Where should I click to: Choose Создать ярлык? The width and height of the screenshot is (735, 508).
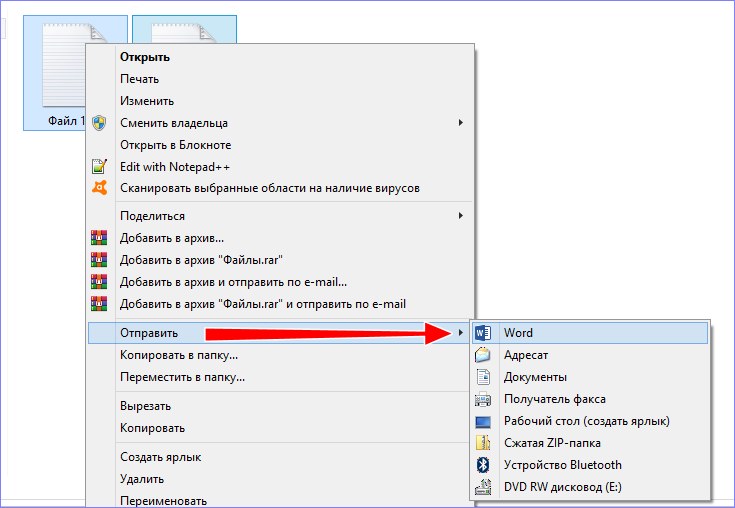[x=280, y=457]
